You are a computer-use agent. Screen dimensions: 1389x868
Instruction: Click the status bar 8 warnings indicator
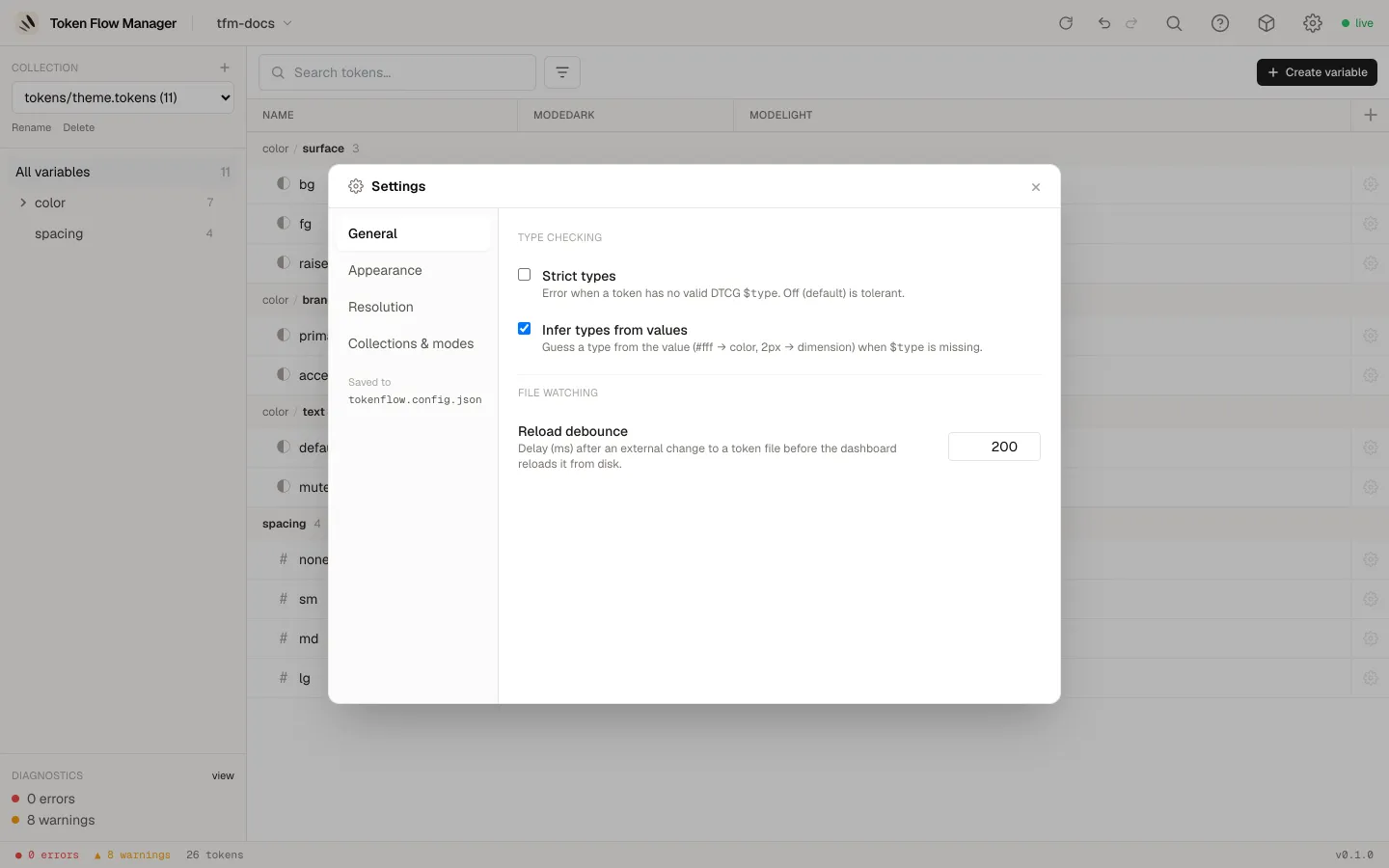point(132,855)
